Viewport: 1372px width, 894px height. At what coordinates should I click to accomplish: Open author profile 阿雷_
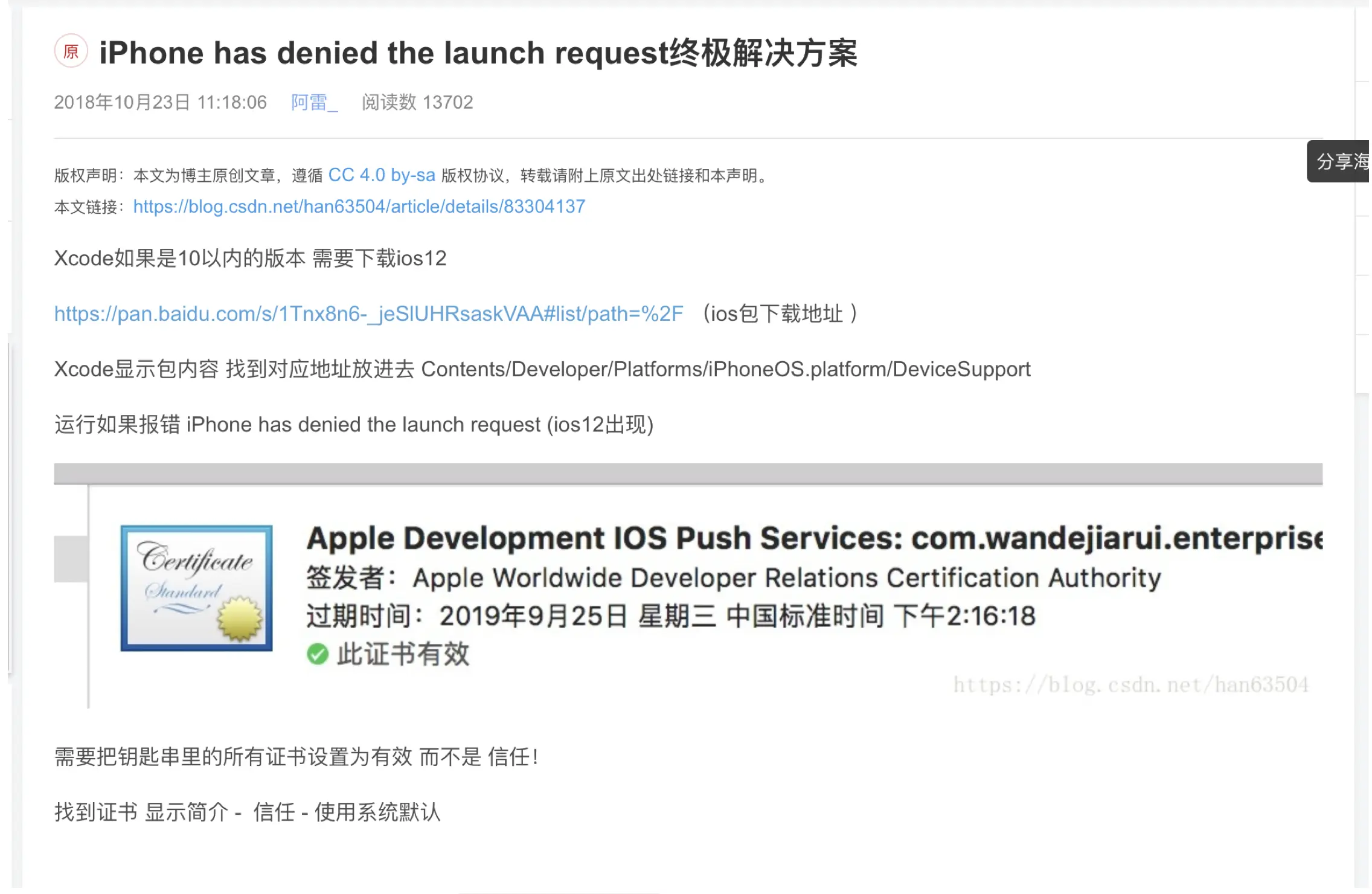pos(314,102)
